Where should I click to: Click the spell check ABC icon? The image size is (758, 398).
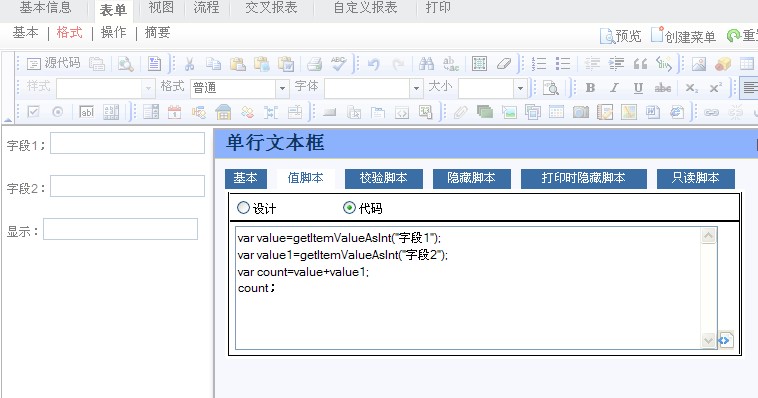[338, 64]
